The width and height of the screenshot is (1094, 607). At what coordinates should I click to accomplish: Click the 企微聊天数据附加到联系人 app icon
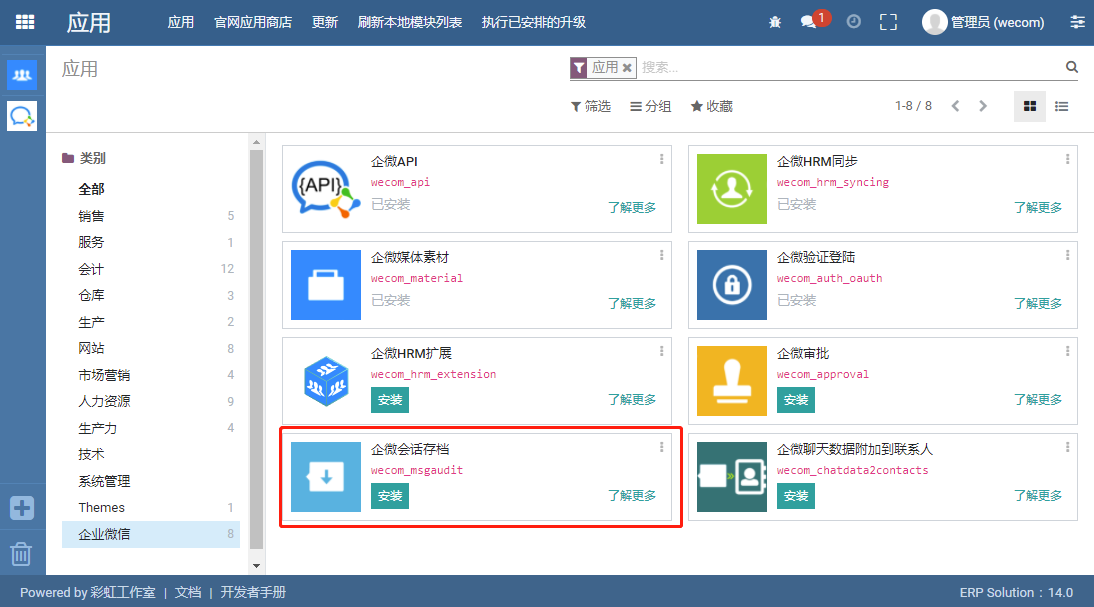click(x=732, y=477)
